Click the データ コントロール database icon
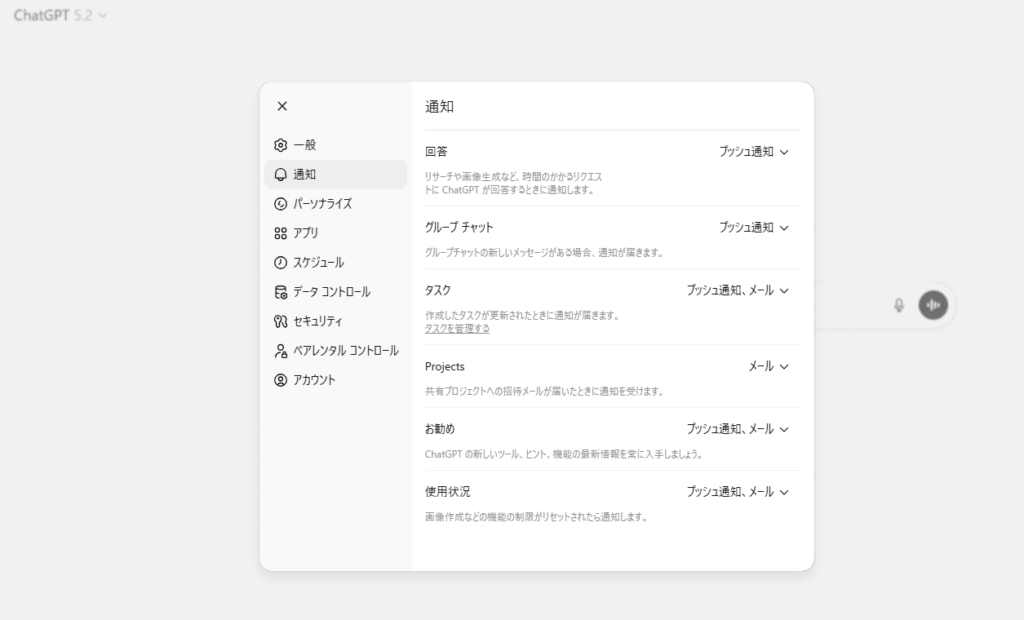This screenshot has width=1024, height=620. pos(280,292)
